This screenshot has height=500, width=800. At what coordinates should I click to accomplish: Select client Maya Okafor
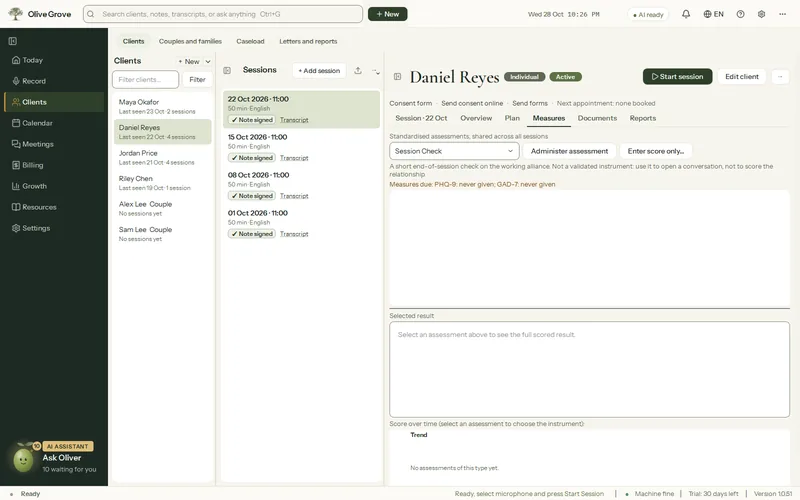coord(162,106)
